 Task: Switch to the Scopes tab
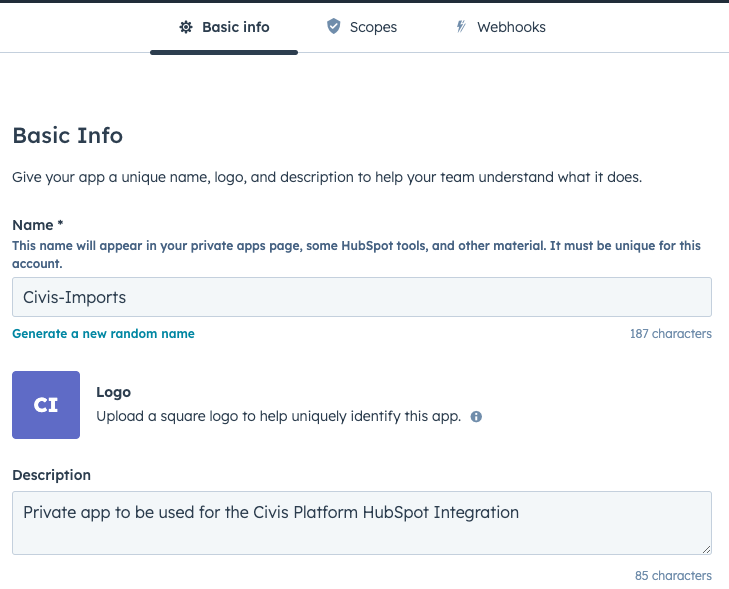[x=362, y=27]
